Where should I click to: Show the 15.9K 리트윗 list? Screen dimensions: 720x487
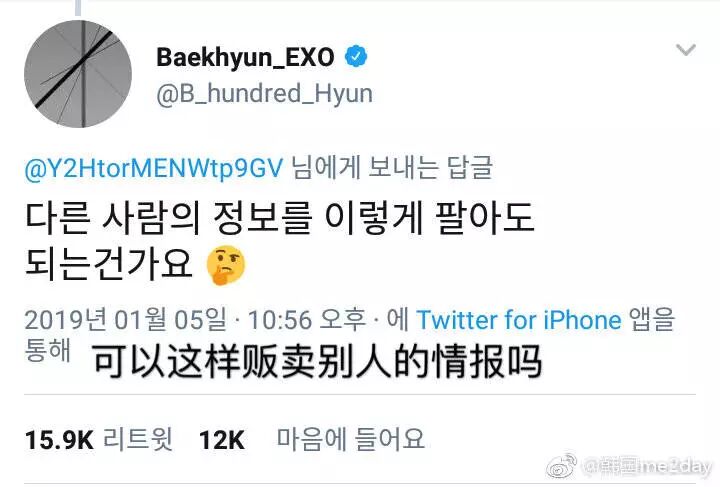coord(99,439)
